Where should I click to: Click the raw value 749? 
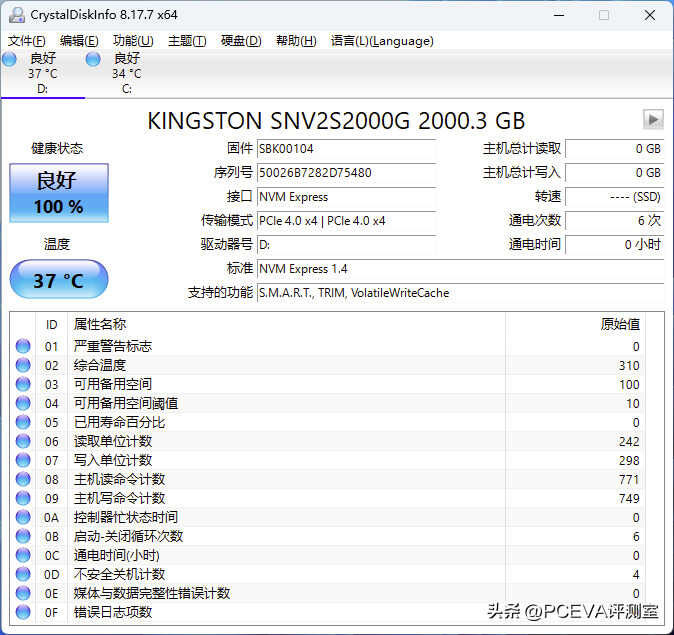tap(629, 499)
